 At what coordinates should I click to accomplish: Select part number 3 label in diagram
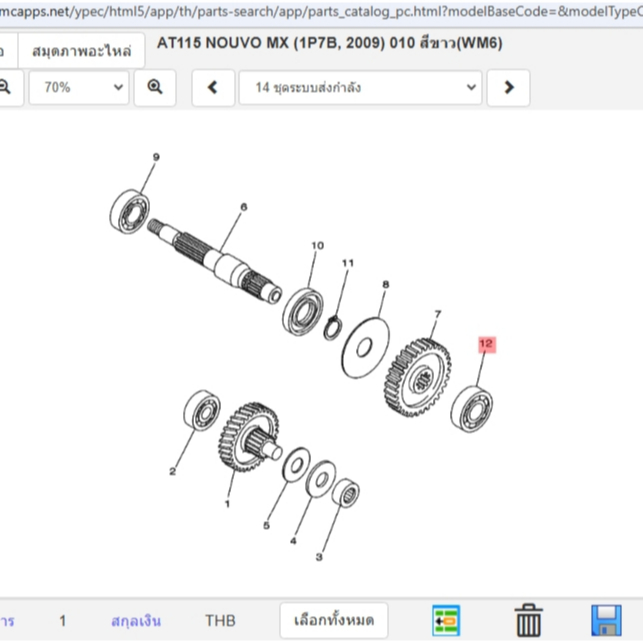click(x=319, y=557)
